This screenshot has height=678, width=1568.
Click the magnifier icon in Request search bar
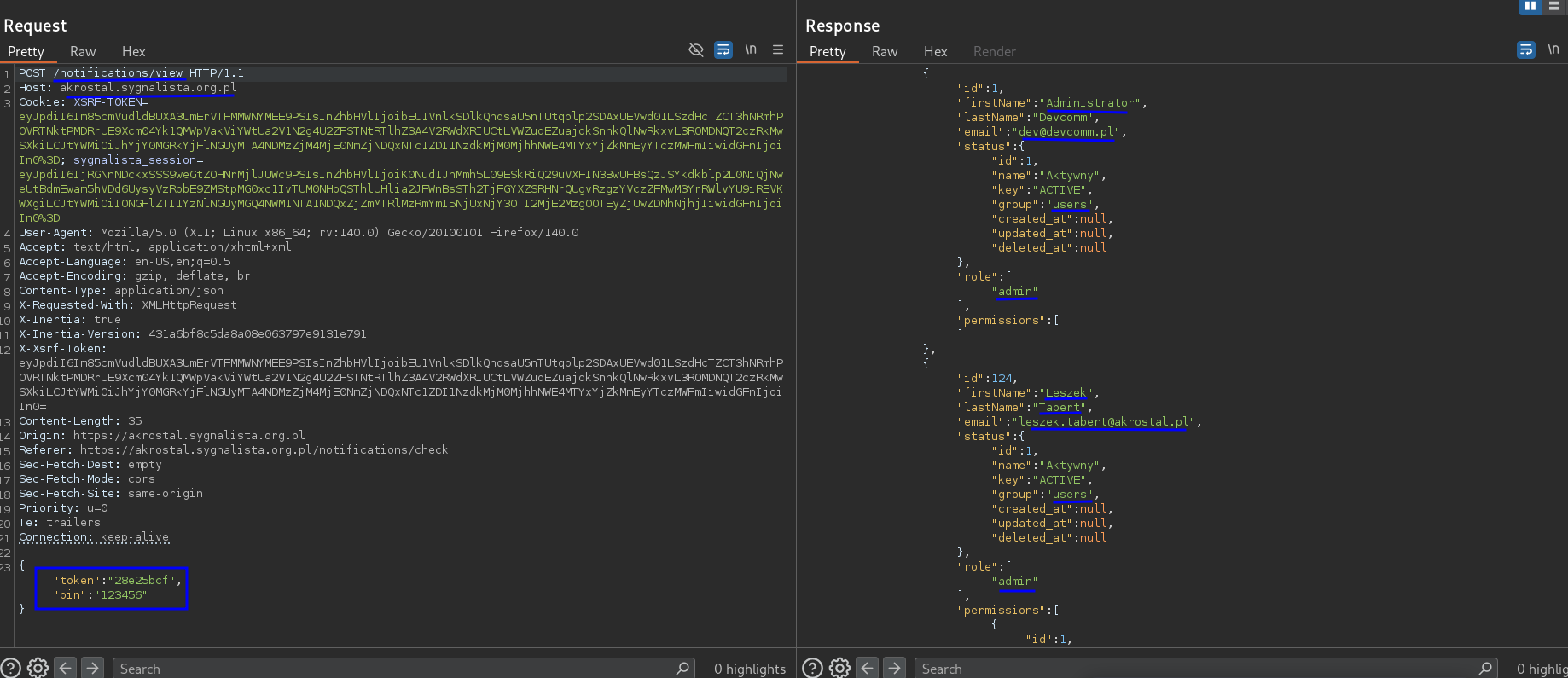(682, 669)
